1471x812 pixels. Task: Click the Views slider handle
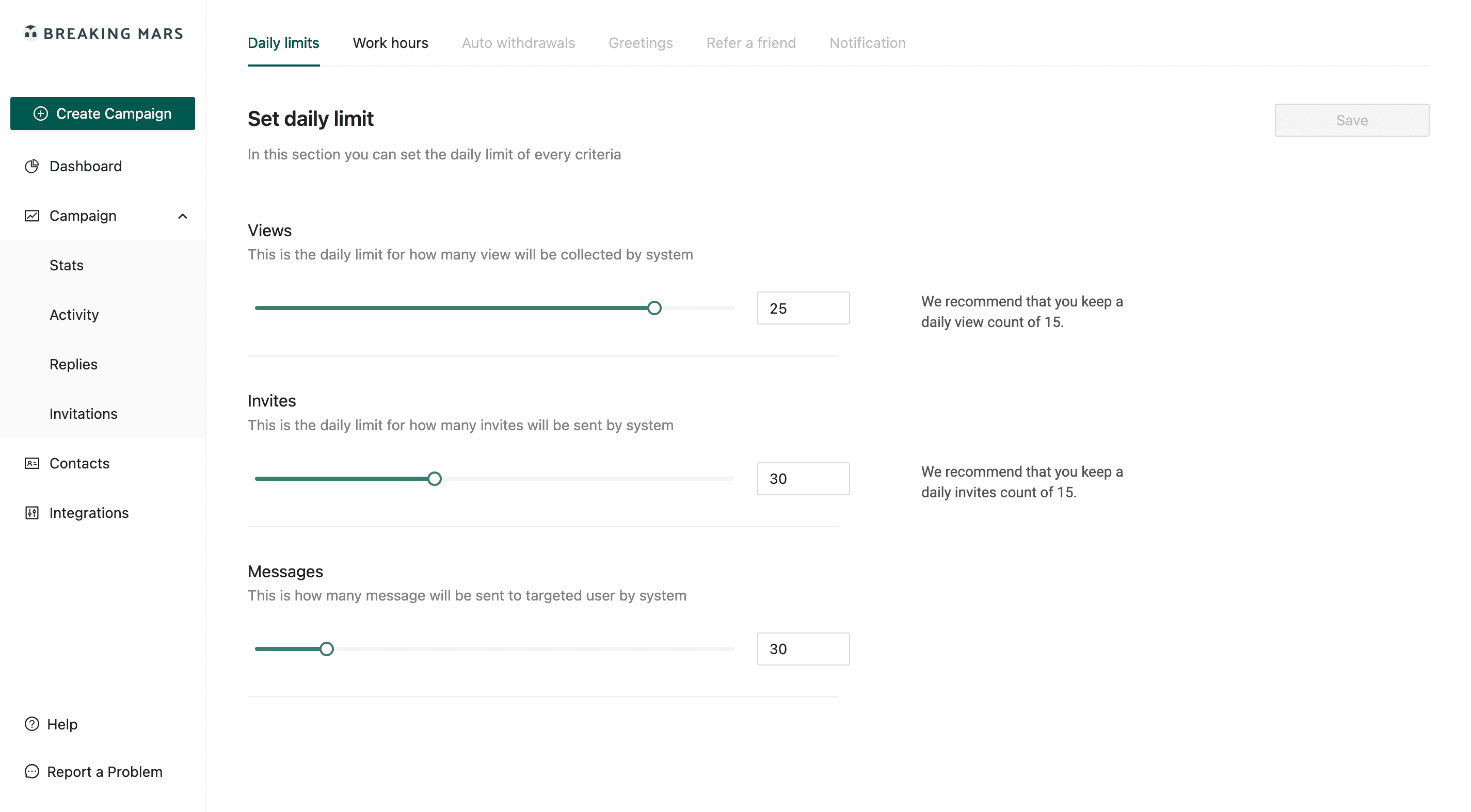[654, 308]
